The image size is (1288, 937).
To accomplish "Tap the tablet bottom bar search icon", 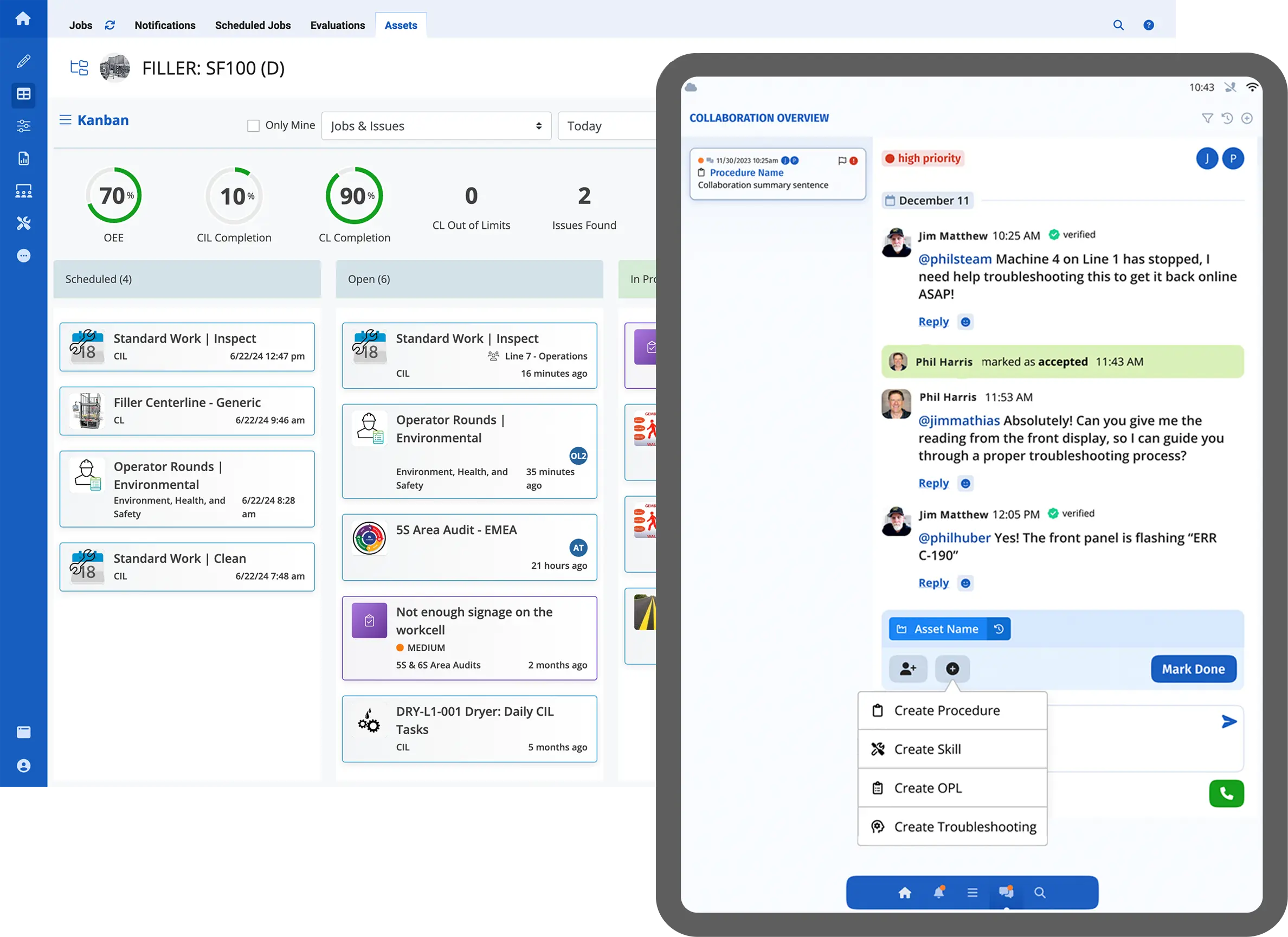I will [1039, 893].
